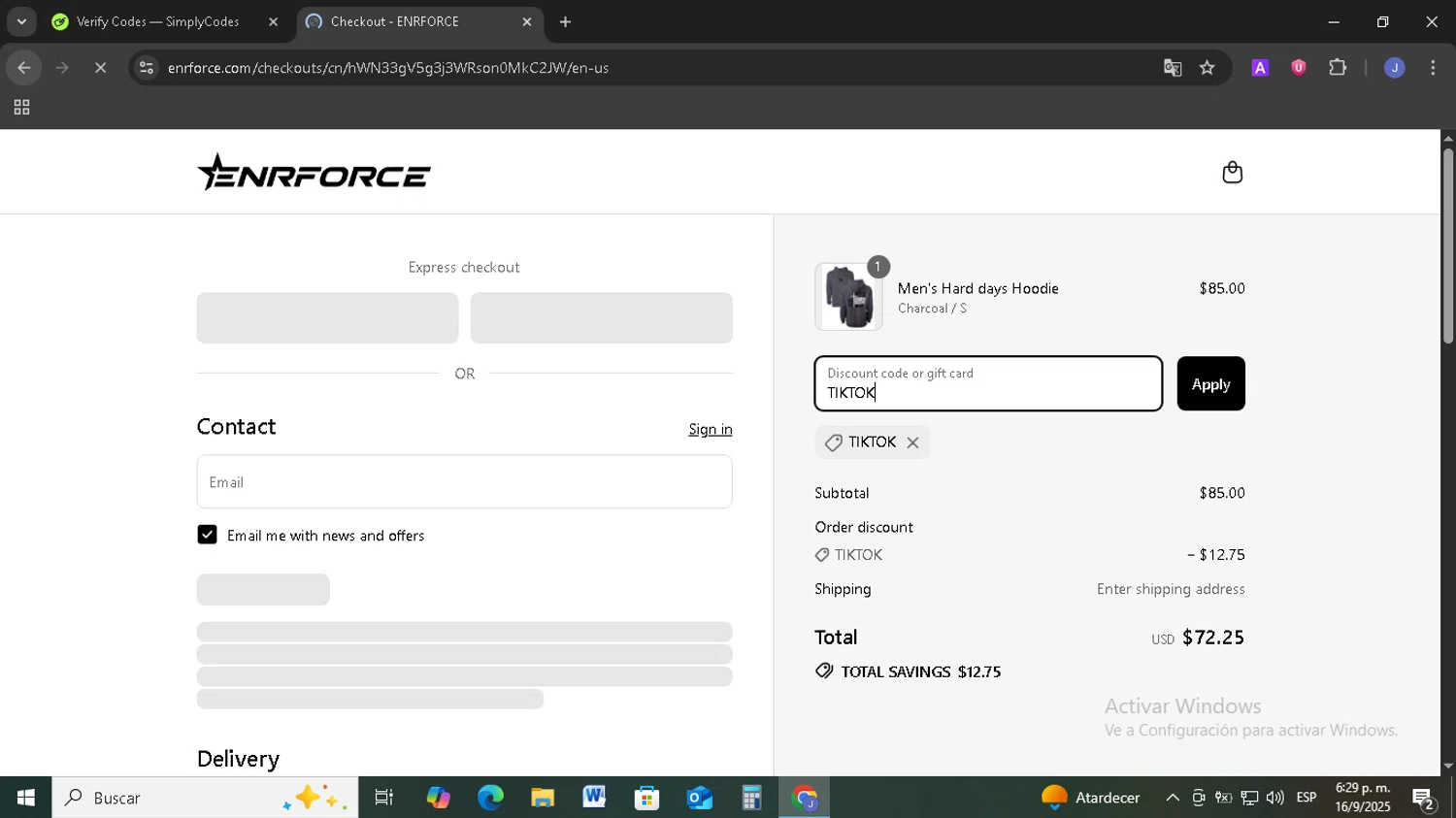Open site information icon in address bar
1456x818 pixels.
[x=146, y=68]
